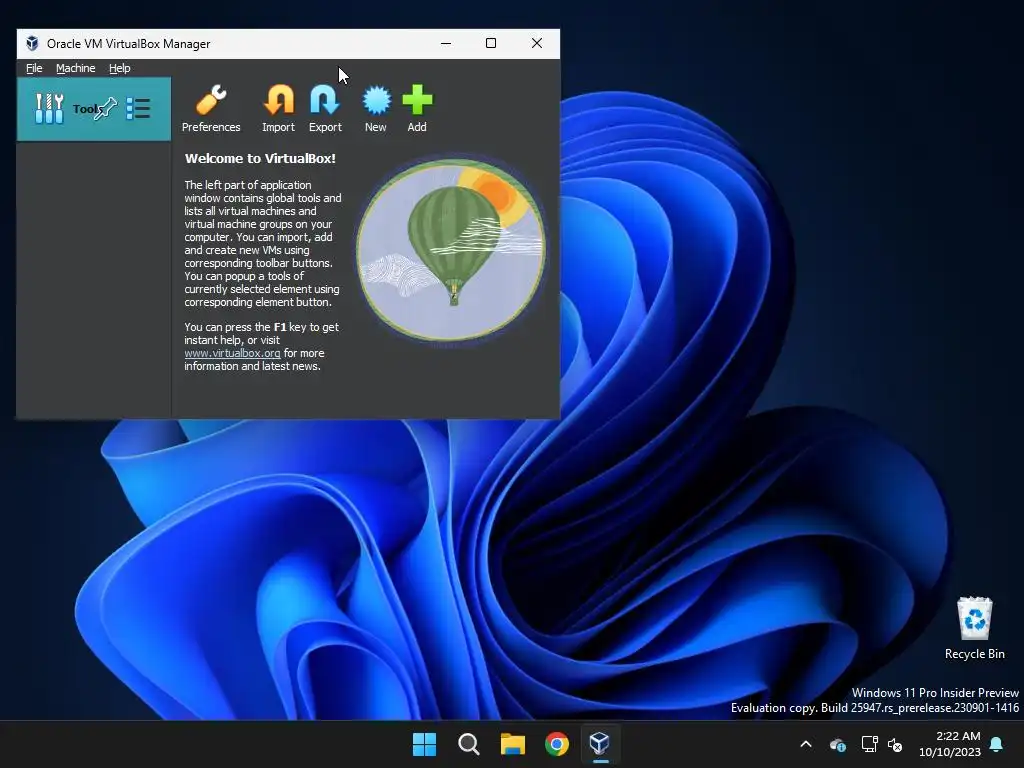The height and width of the screenshot is (768, 1024).
Task: Open the Machine menu
Action: pyautogui.click(x=76, y=68)
